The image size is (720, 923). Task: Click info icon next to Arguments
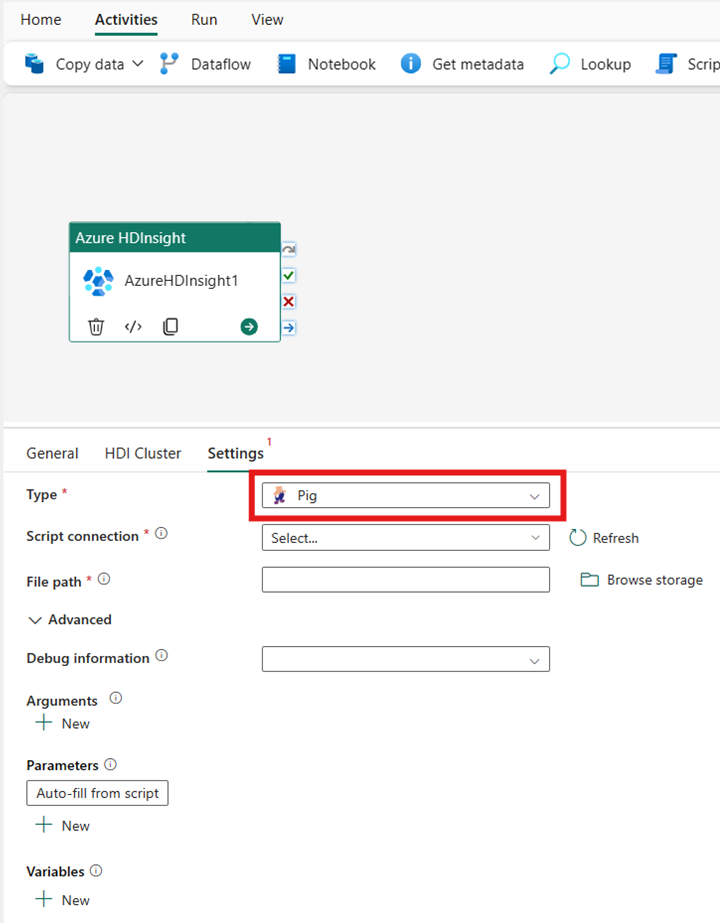tap(116, 698)
